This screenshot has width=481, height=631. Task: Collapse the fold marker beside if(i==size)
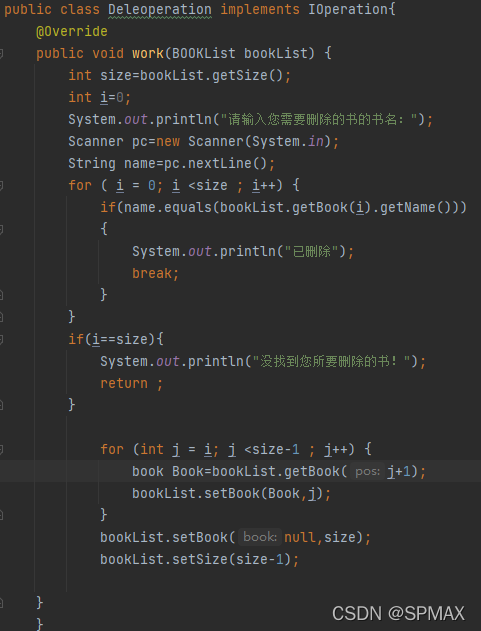pyautogui.click(x=1, y=340)
